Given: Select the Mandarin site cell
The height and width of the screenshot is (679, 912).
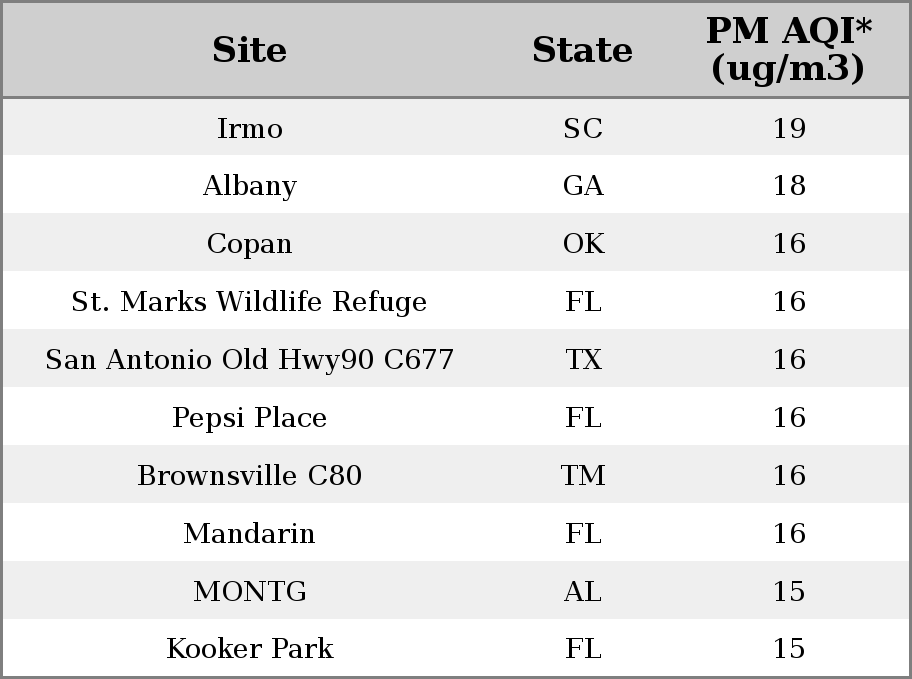Looking at the screenshot, I should [x=250, y=533].
